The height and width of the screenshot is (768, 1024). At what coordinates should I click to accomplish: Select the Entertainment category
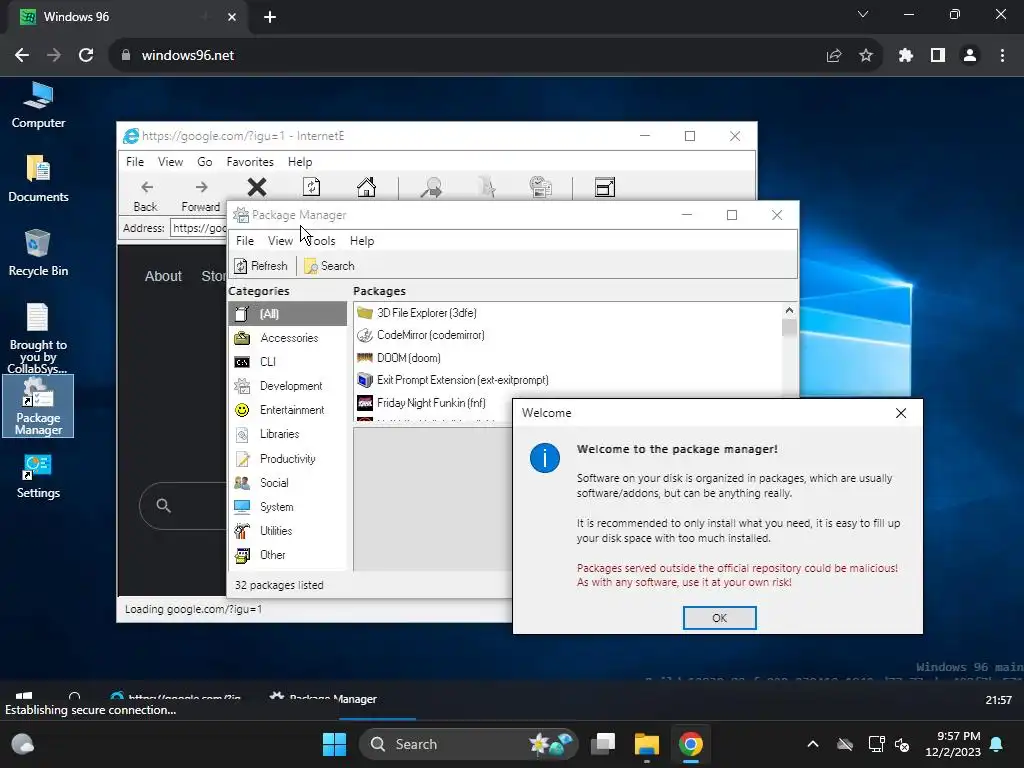click(287, 410)
